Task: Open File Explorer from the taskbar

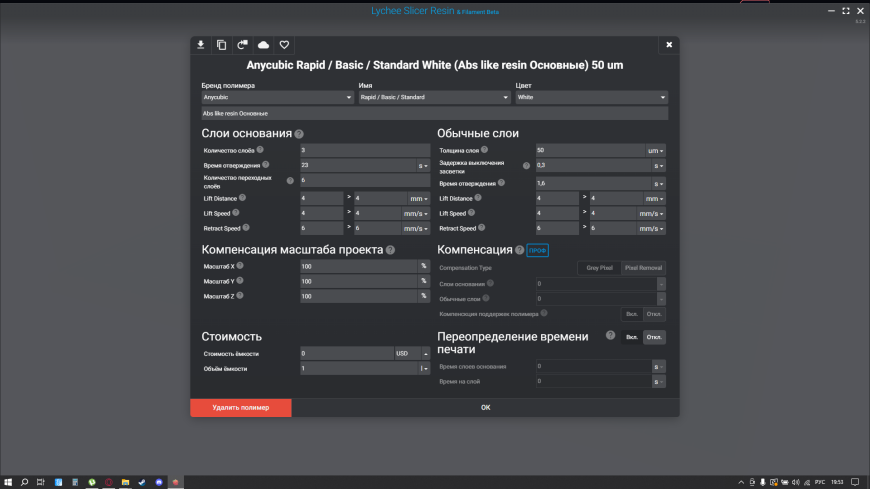Action: coord(125,482)
